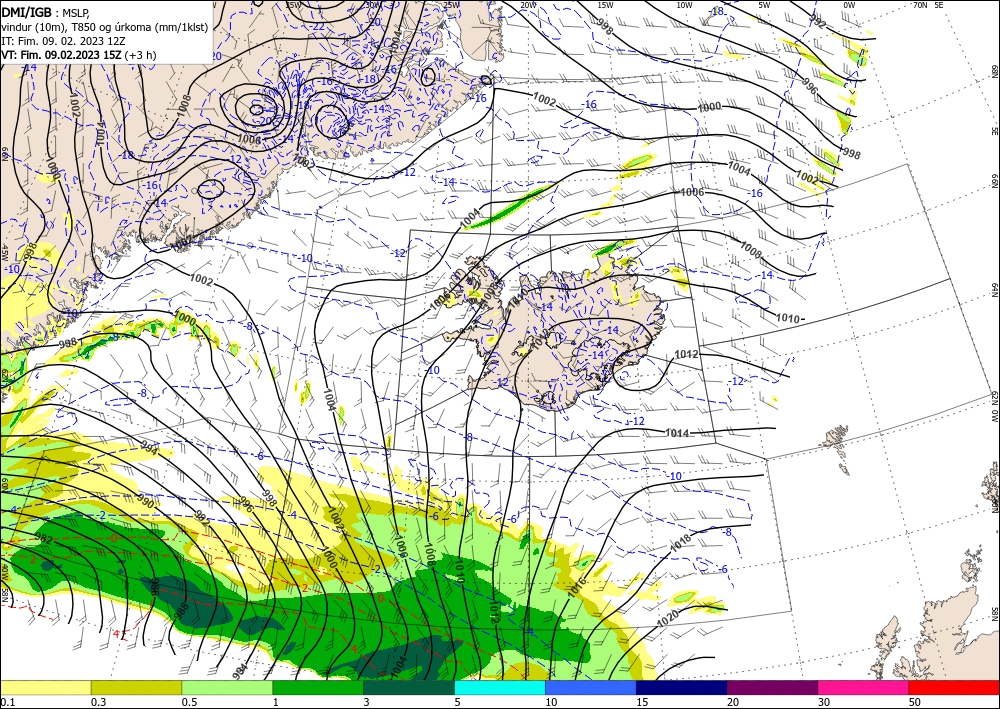Click the '30' legend value

click(x=824, y=702)
